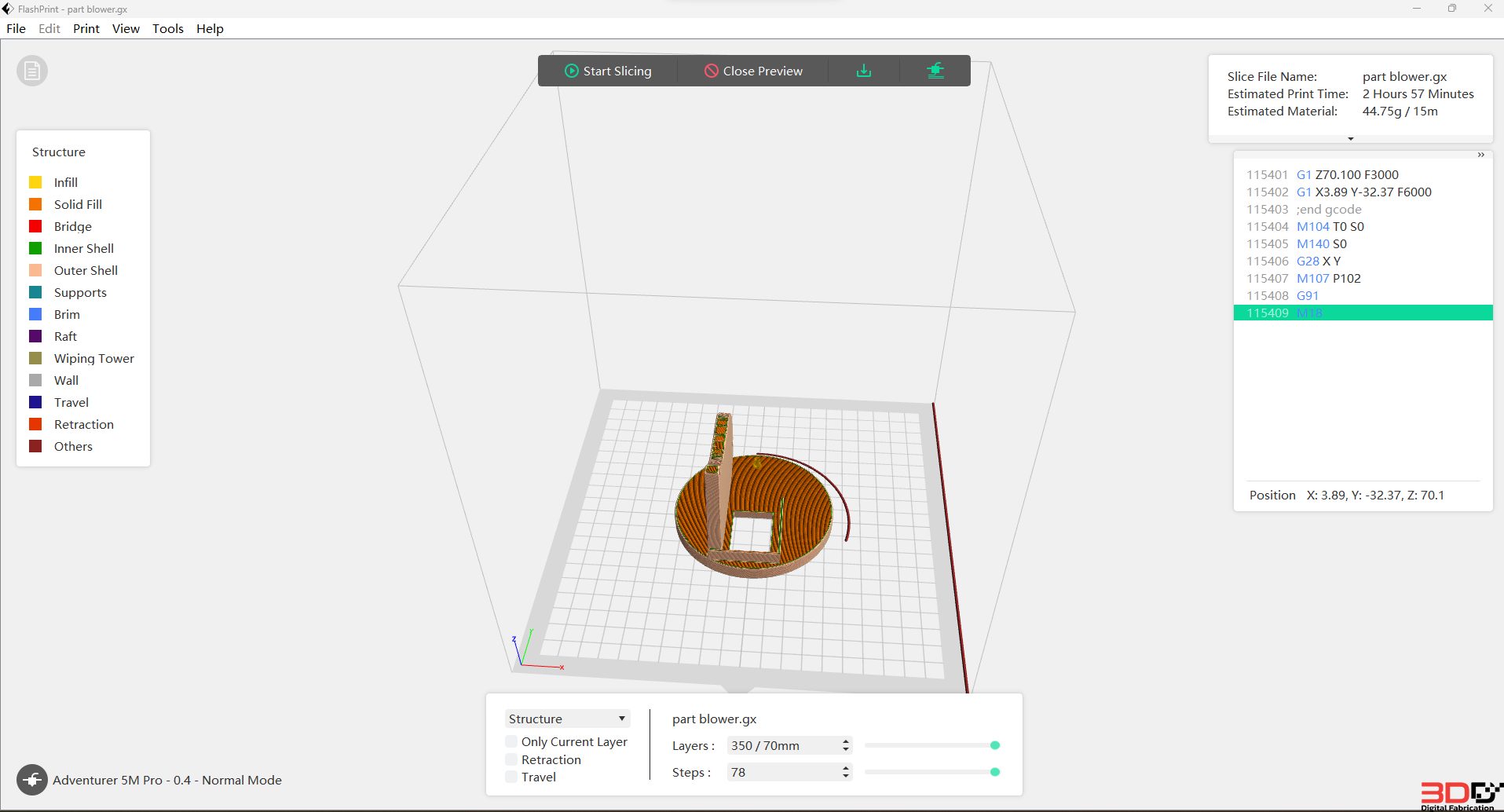Show Travel moves
Screen dimensions: 1504x812
pyautogui.click(x=510, y=777)
